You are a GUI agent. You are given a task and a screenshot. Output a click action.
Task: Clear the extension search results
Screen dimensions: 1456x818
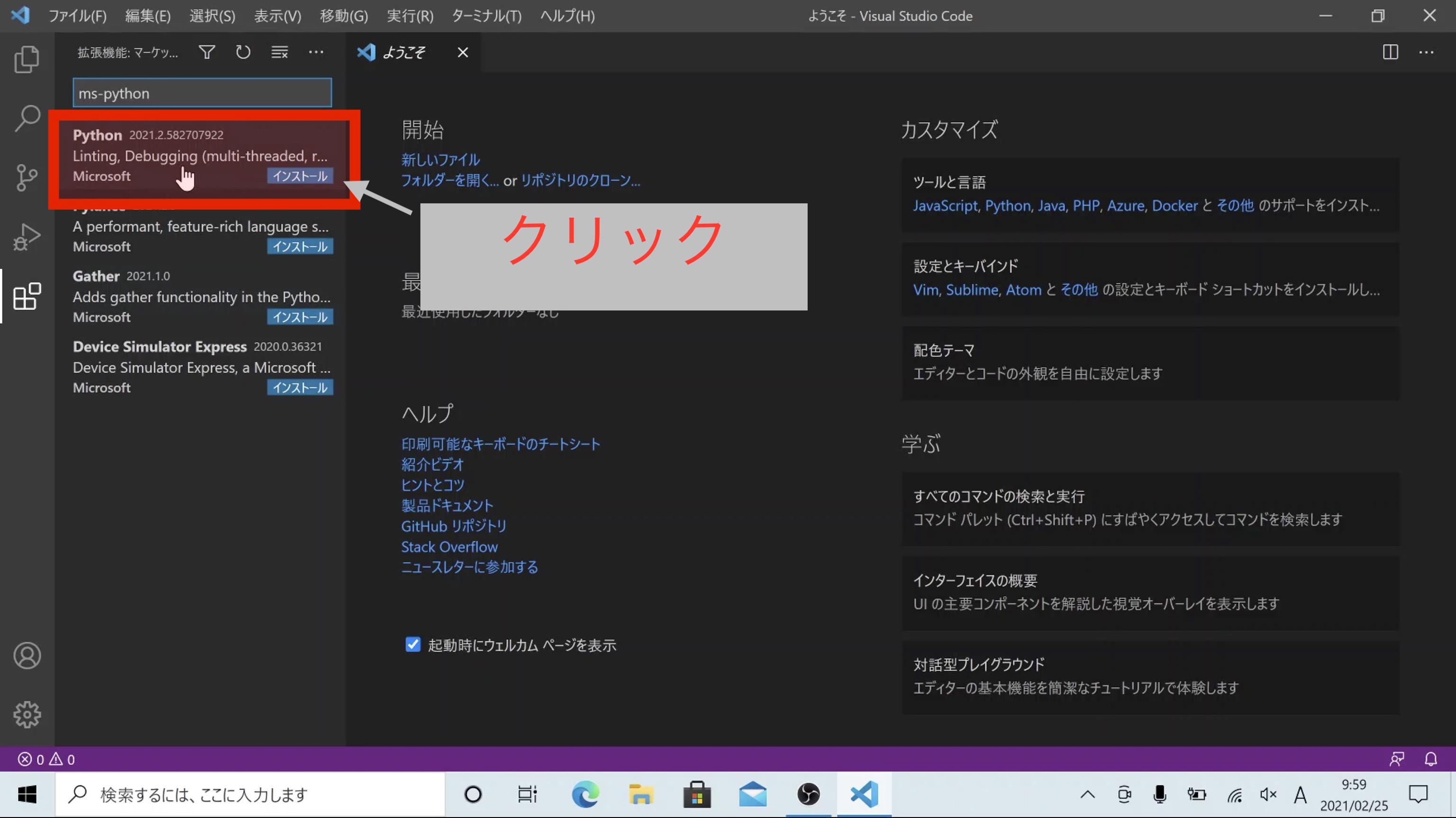pyautogui.click(x=279, y=52)
